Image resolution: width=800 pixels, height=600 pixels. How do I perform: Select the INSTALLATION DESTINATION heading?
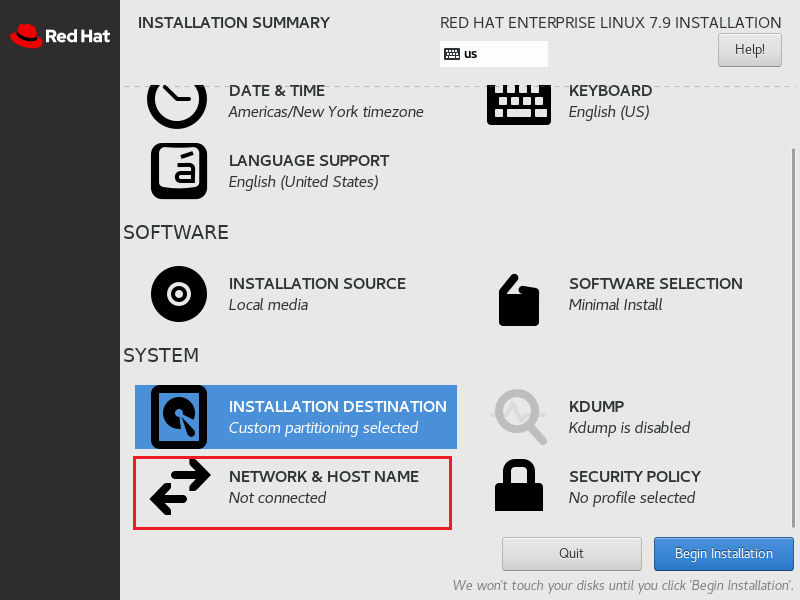point(337,407)
